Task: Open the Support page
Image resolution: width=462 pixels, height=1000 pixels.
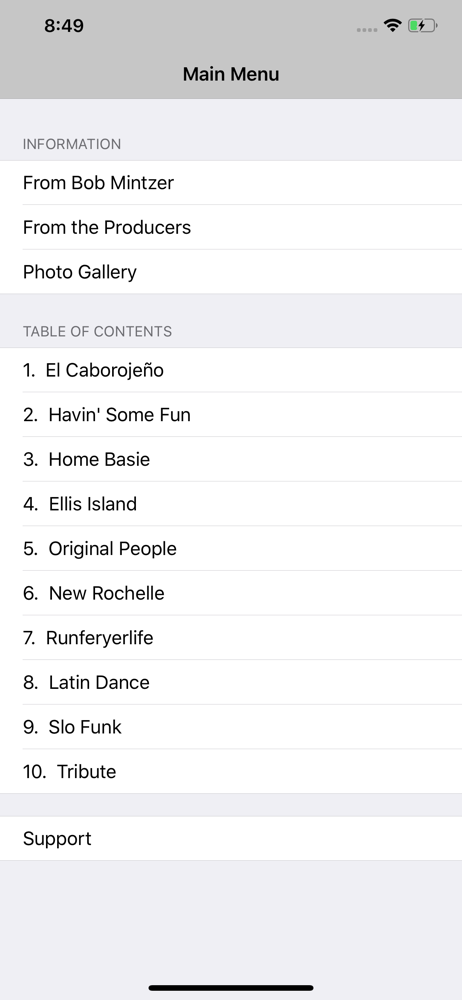Action: [x=231, y=839]
